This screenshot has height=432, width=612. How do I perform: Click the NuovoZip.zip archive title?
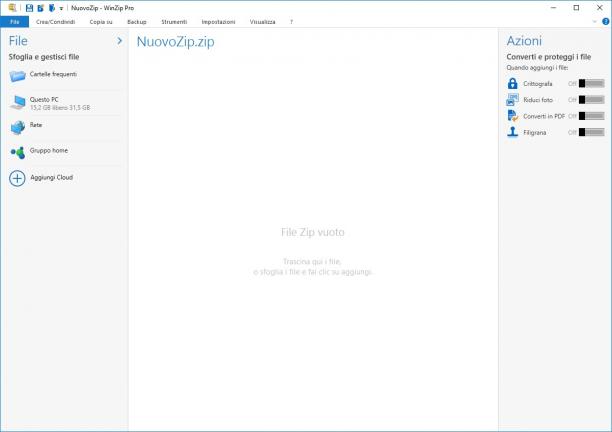point(175,41)
